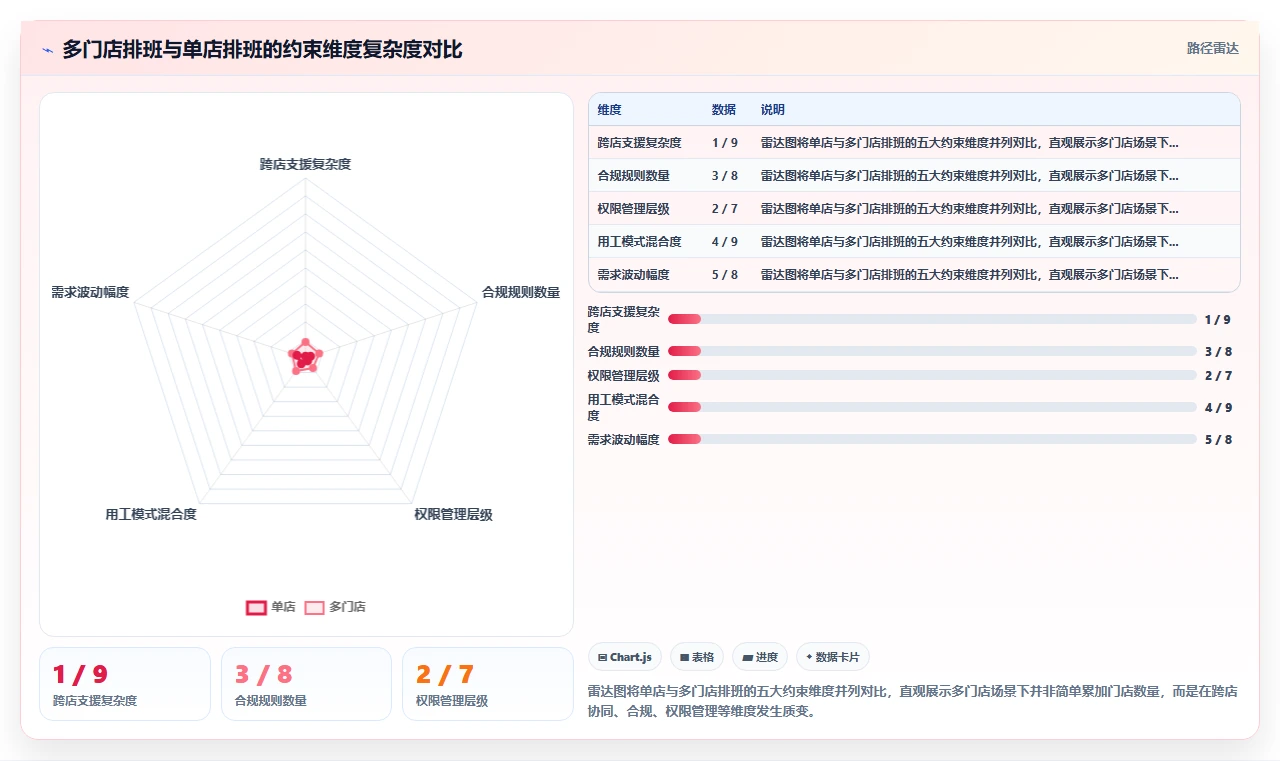Click the 路径雷达 label in the header

point(1213,48)
